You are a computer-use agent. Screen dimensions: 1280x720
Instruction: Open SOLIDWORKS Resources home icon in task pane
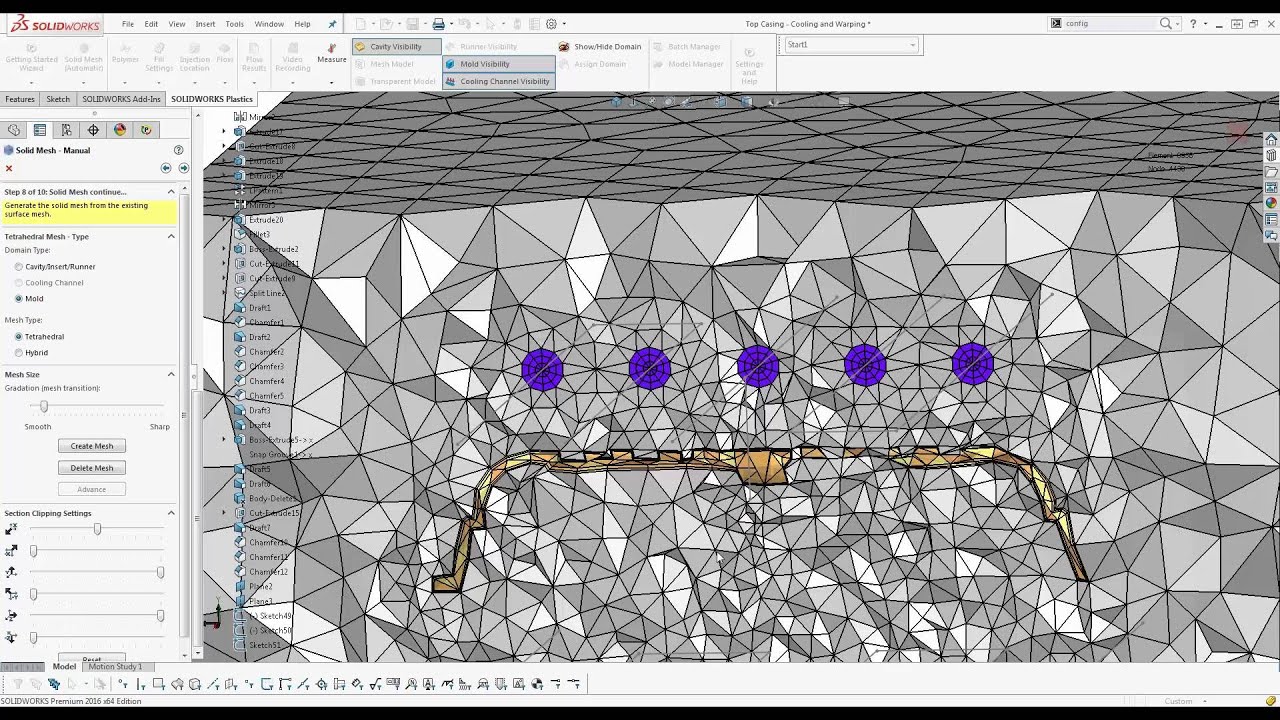point(1271,140)
